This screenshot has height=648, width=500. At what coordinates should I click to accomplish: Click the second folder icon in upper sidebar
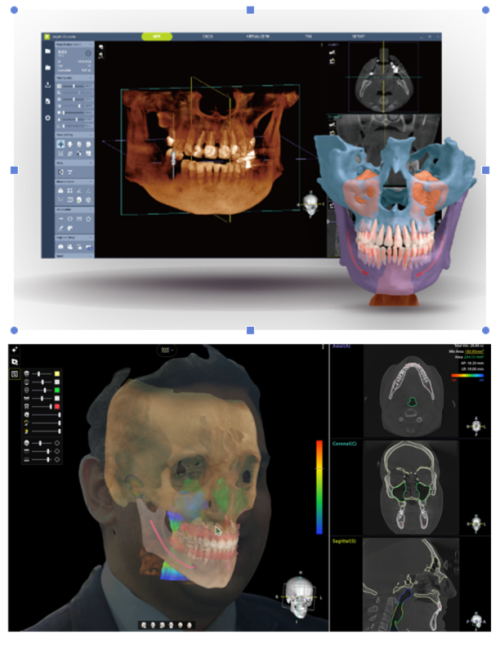tap(48, 68)
